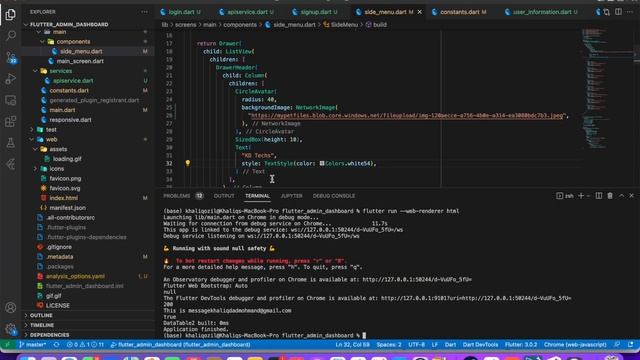Open editor more actions ellipsis

tap(631, 12)
